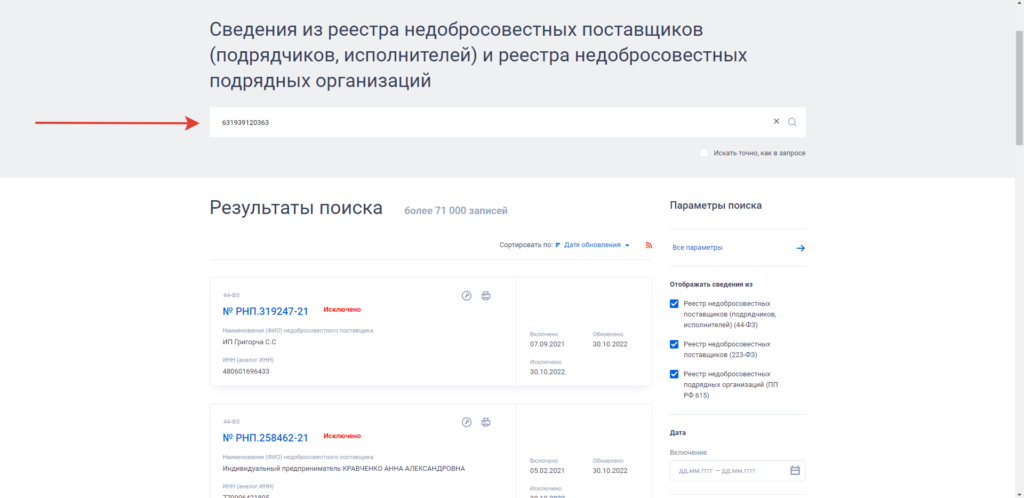
Task: Open the calendar icon in Включение date field
Action: coord(795,471)
